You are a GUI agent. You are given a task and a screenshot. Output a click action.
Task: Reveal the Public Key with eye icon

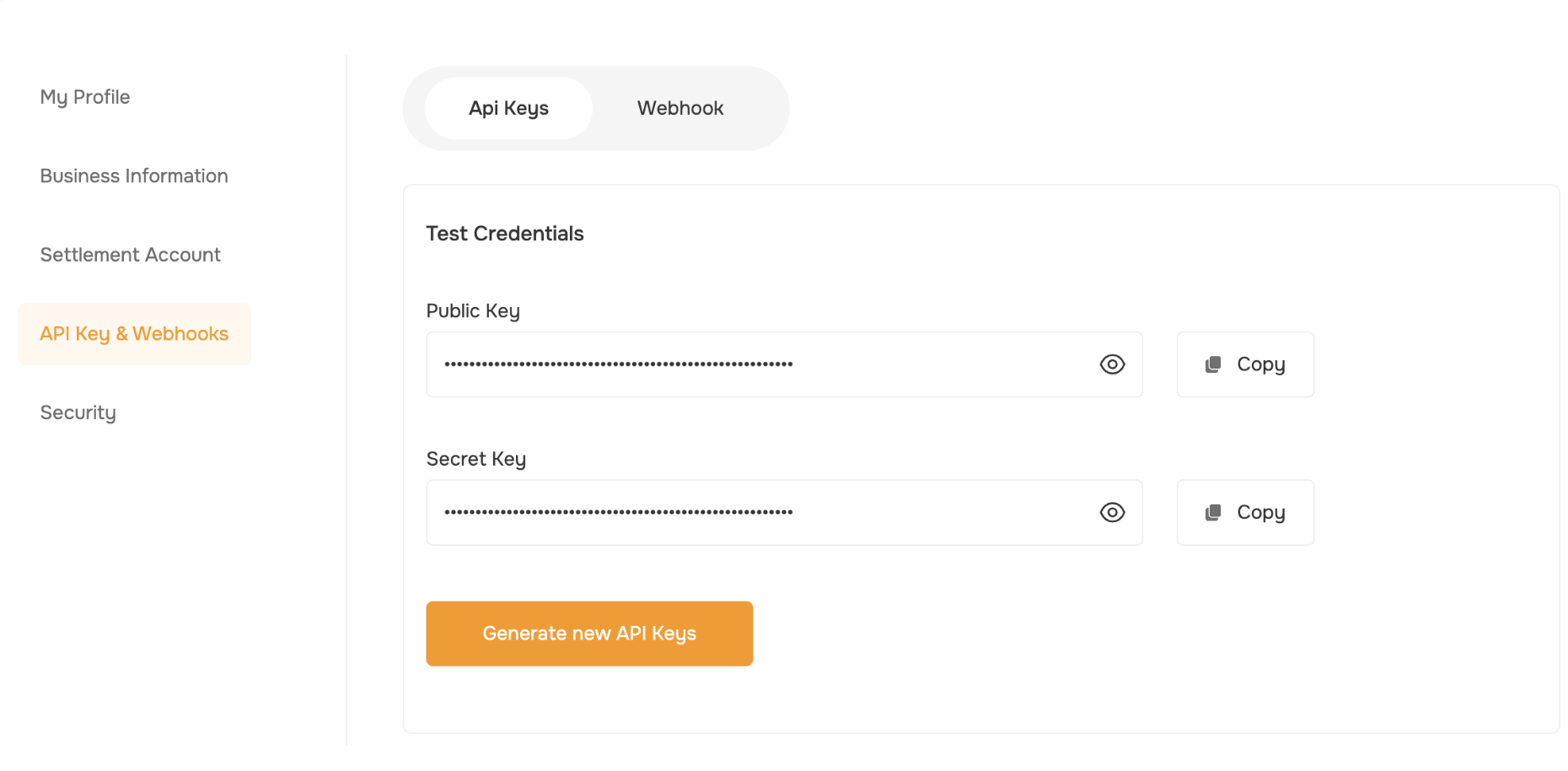click(x=1112, y=364)
